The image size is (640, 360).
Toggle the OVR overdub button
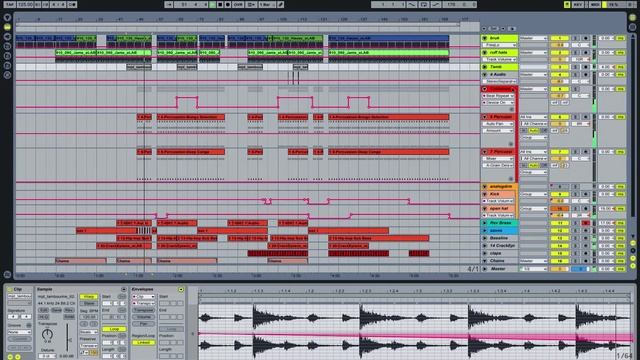[238, 4]
